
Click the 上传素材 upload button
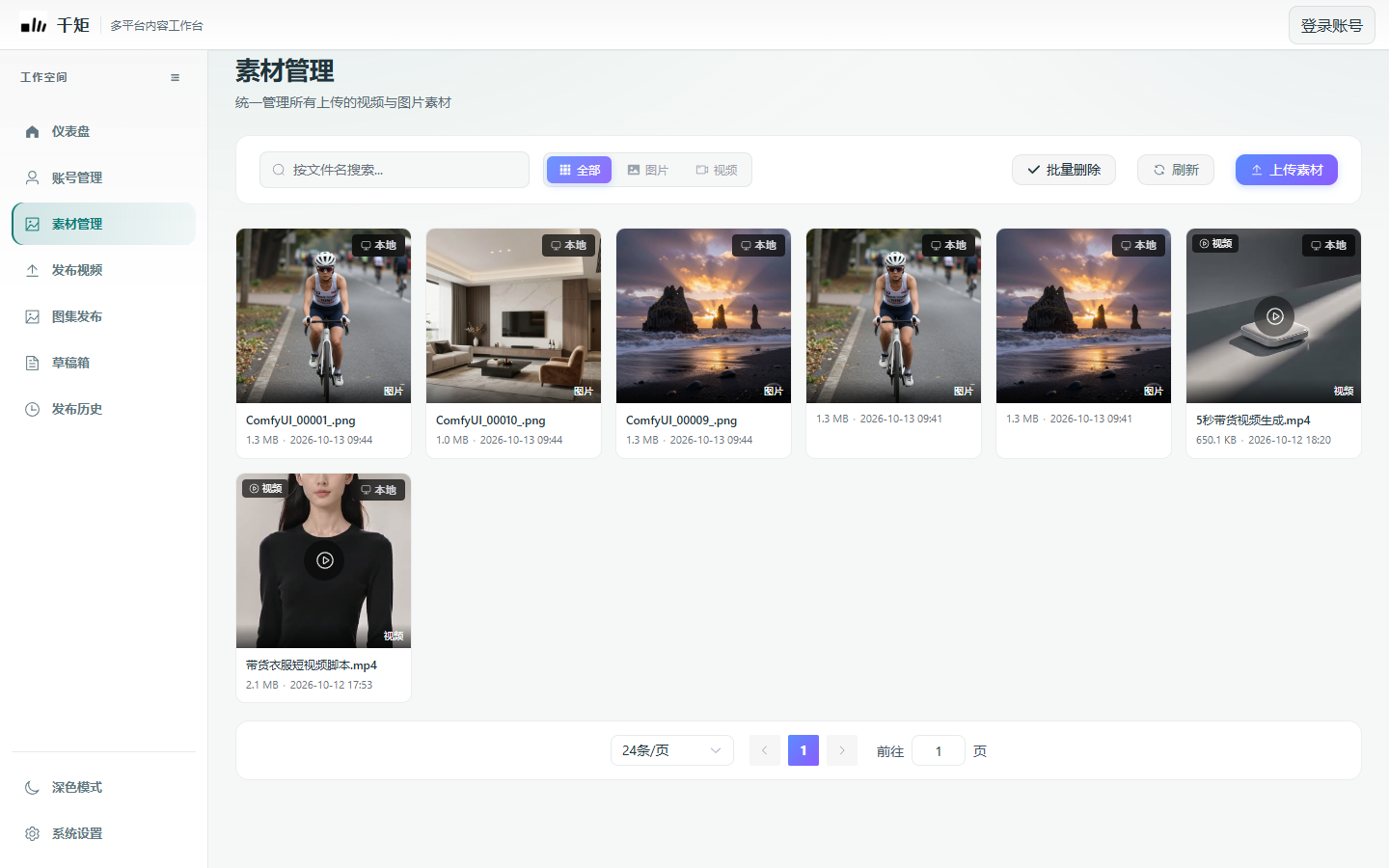[x=1287, y=170]
